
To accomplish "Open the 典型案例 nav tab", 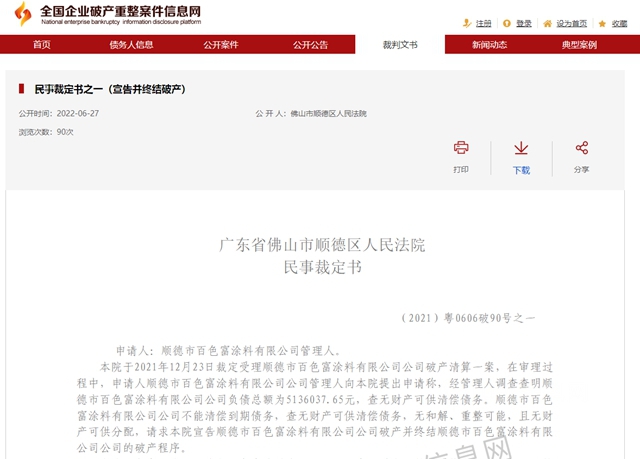I will 579,44.
